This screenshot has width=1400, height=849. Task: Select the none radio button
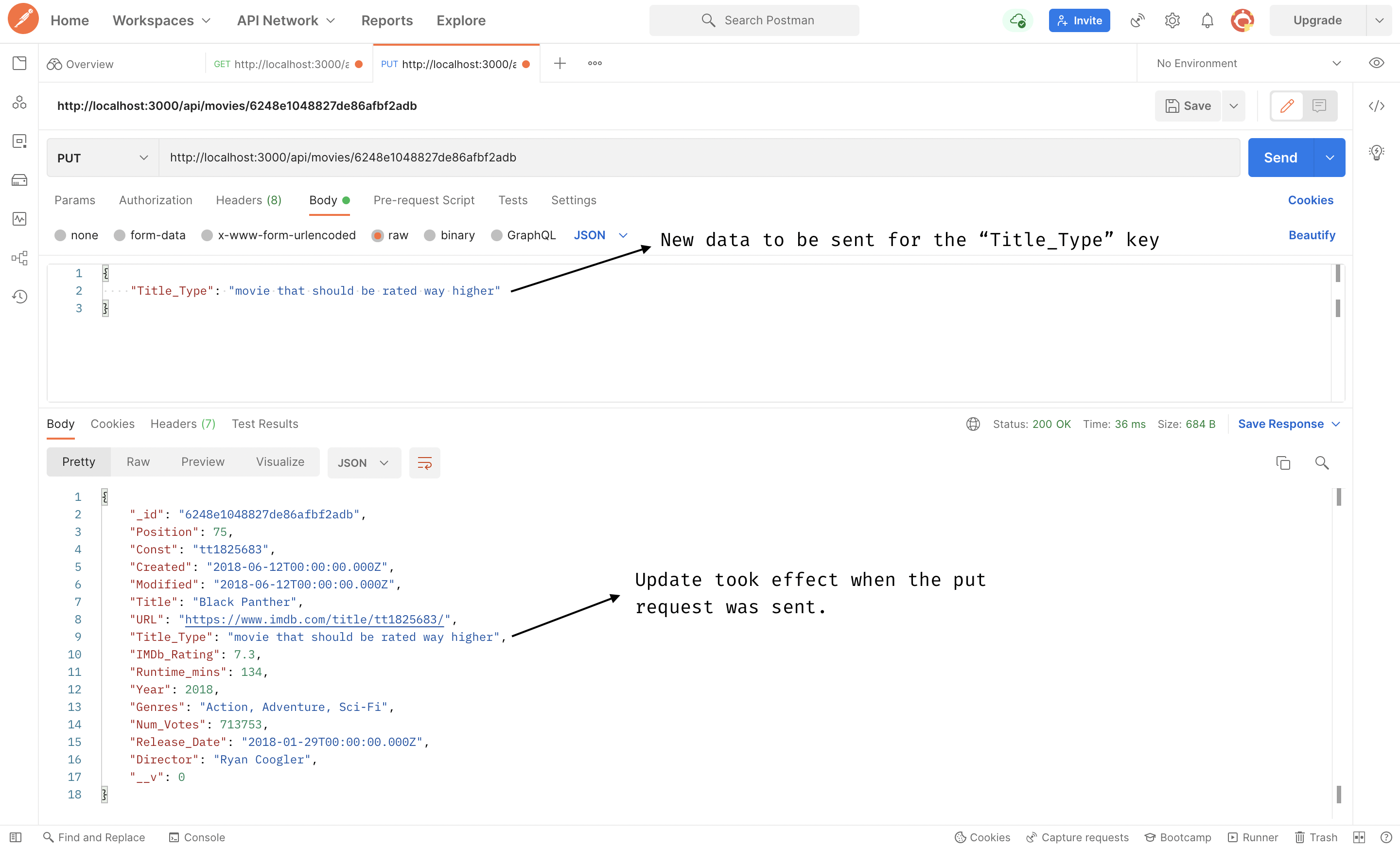[x=61, y=235]
